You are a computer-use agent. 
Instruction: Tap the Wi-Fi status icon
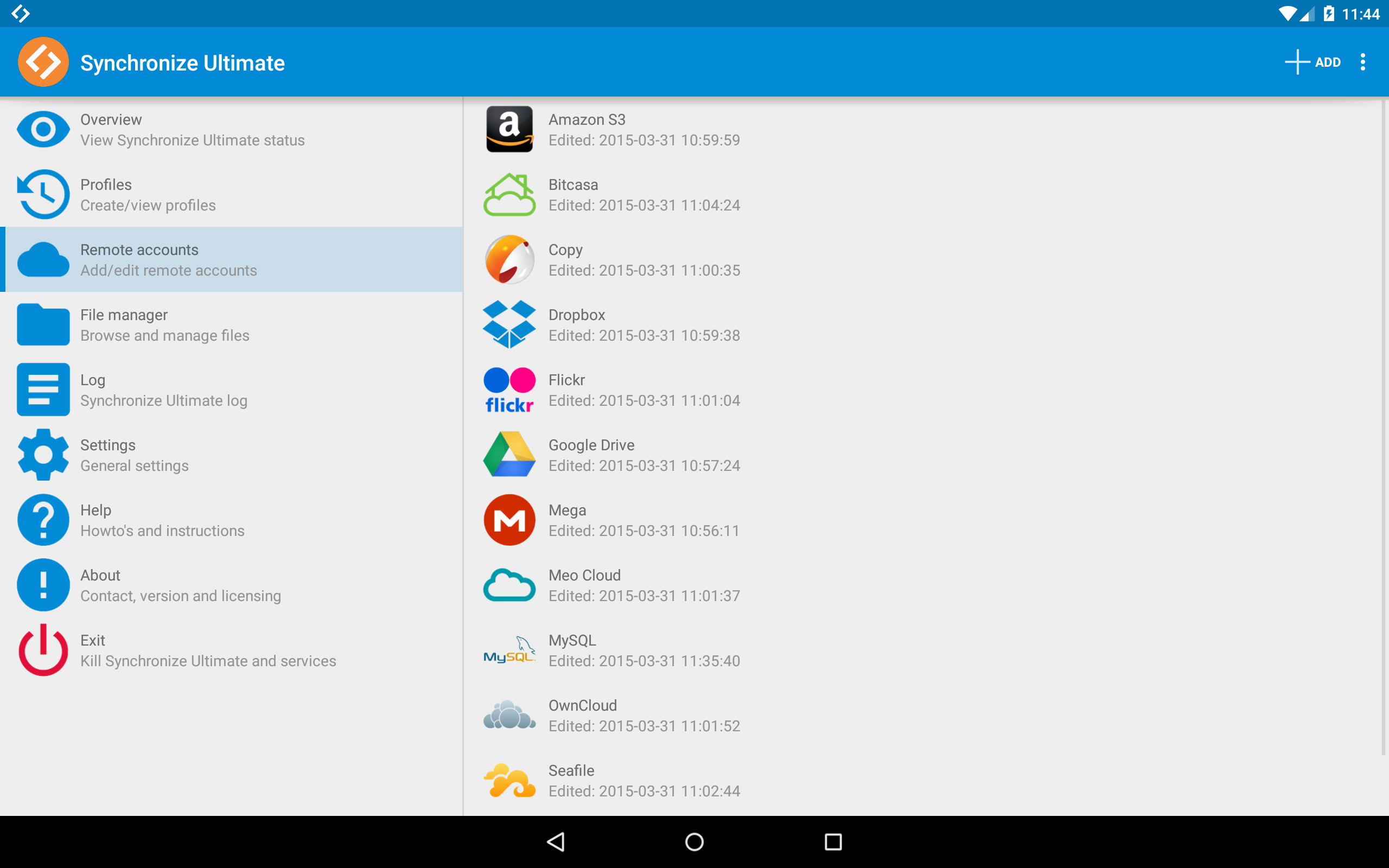[1288, 14]
